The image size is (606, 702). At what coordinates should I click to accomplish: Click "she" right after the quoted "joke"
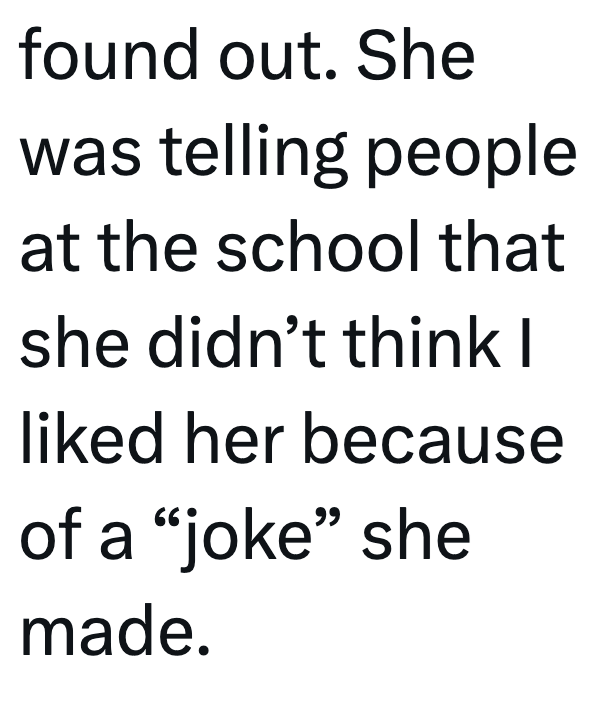[416, 533]
